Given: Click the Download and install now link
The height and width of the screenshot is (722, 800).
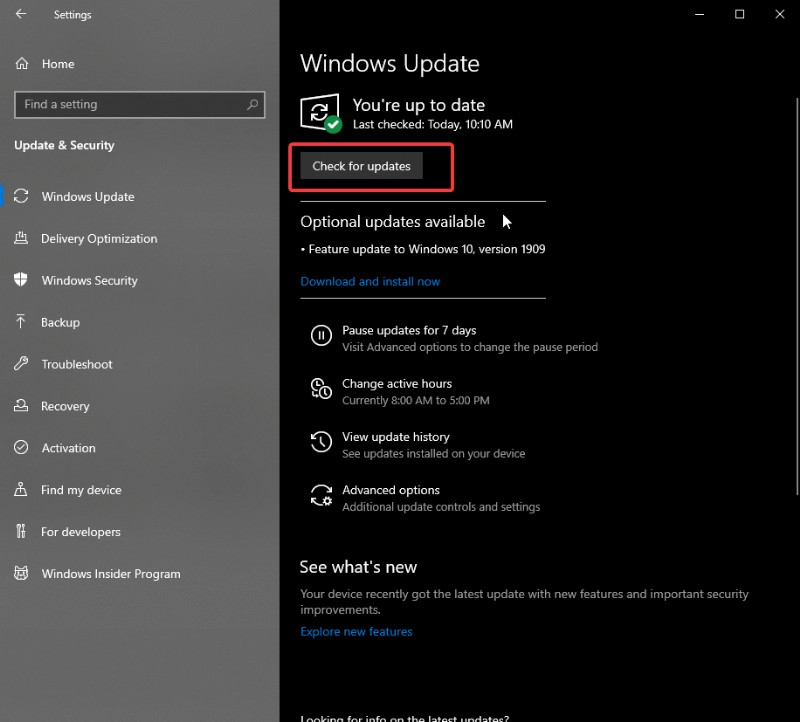Looking at the screenshot, I should pyautogui.click(x=370, y=281).
